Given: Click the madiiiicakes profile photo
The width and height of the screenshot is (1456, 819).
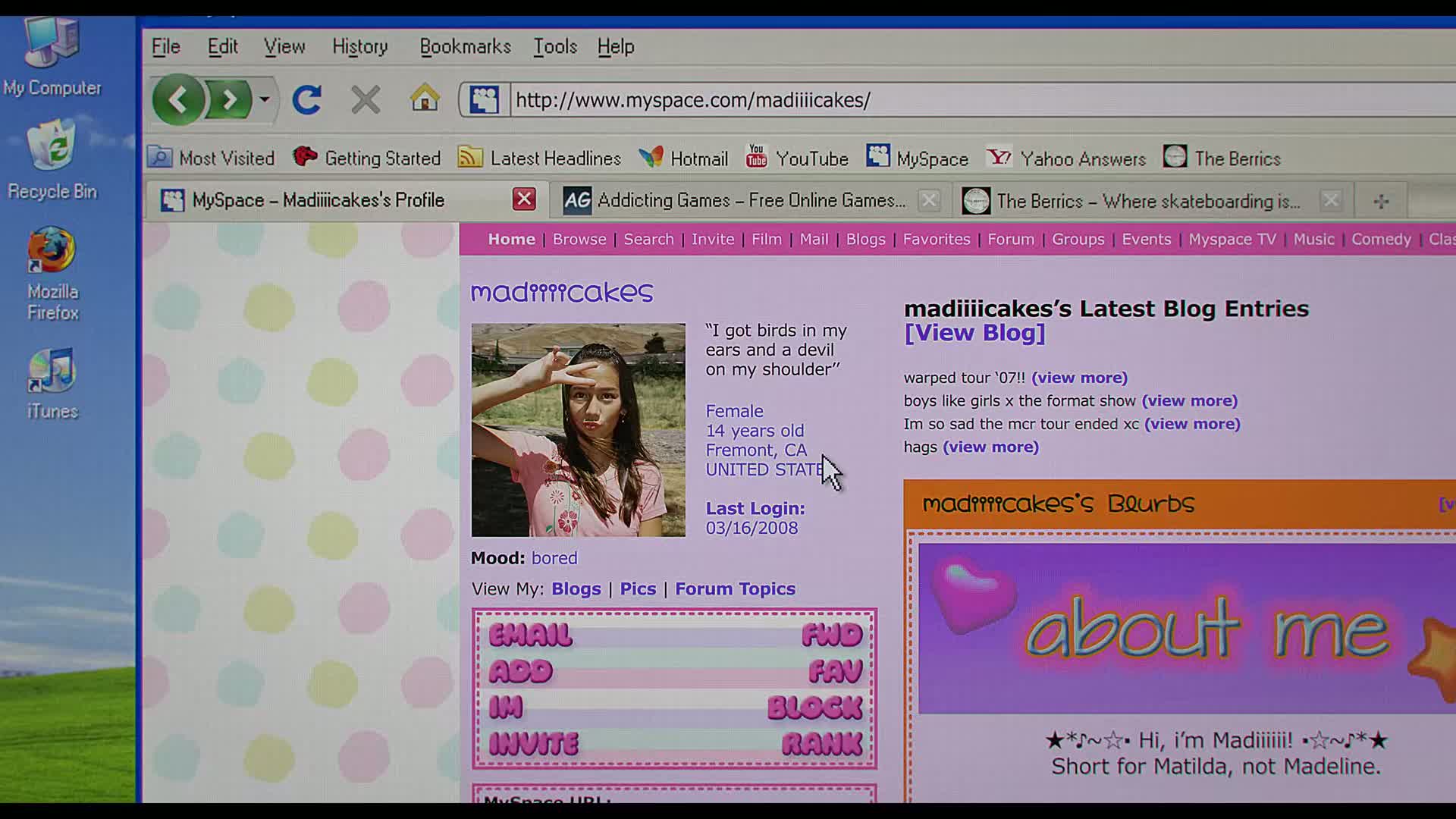Looking at the screenshot, I should [x=579, y=430].
